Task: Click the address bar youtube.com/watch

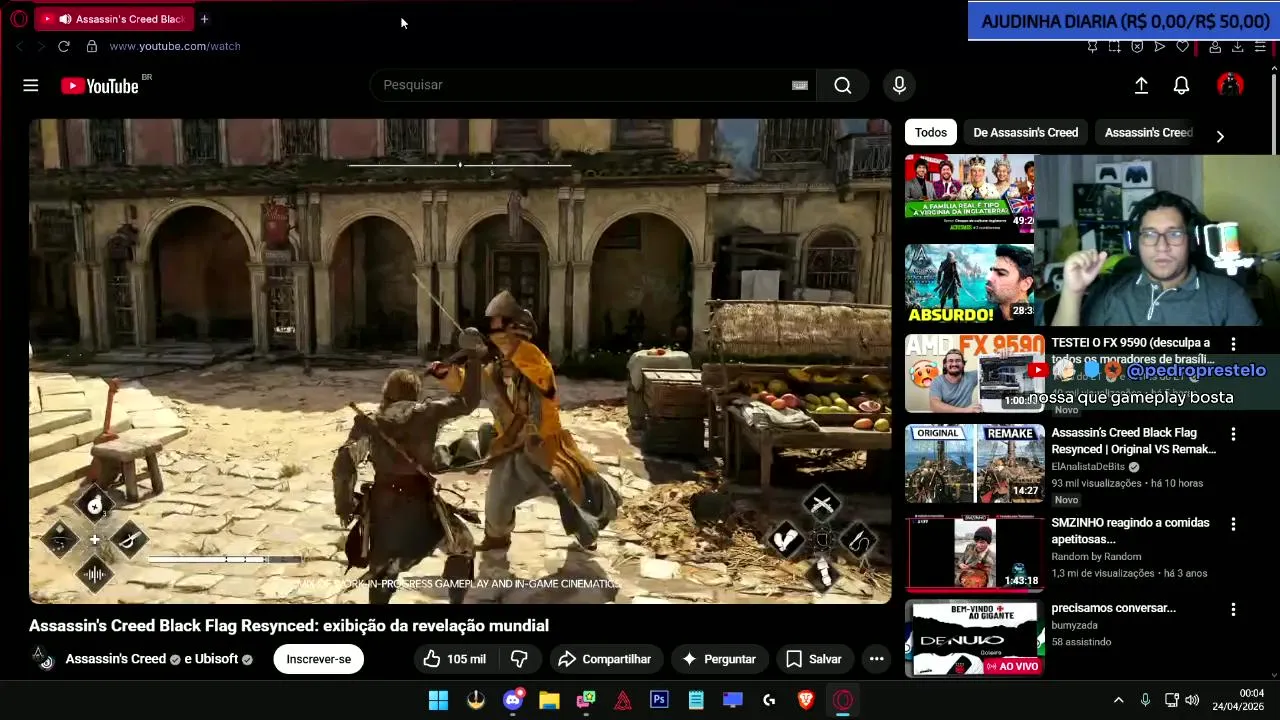Action: click(x=175, y=46)
